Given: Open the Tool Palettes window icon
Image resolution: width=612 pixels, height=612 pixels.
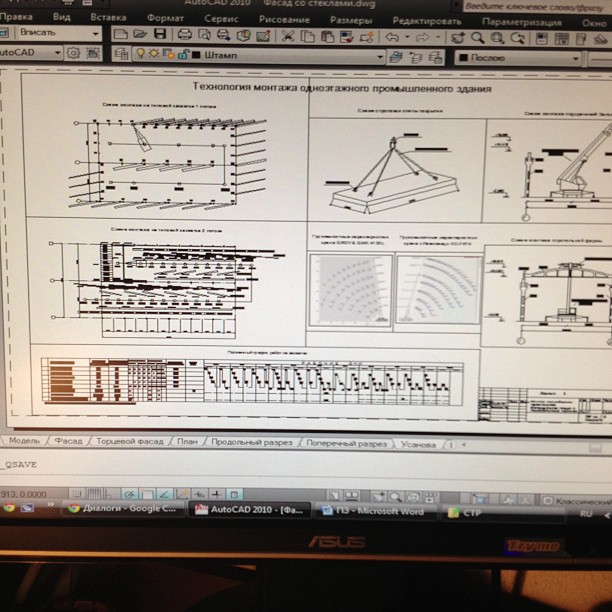Looking at the screenshot, I should 581,39.
